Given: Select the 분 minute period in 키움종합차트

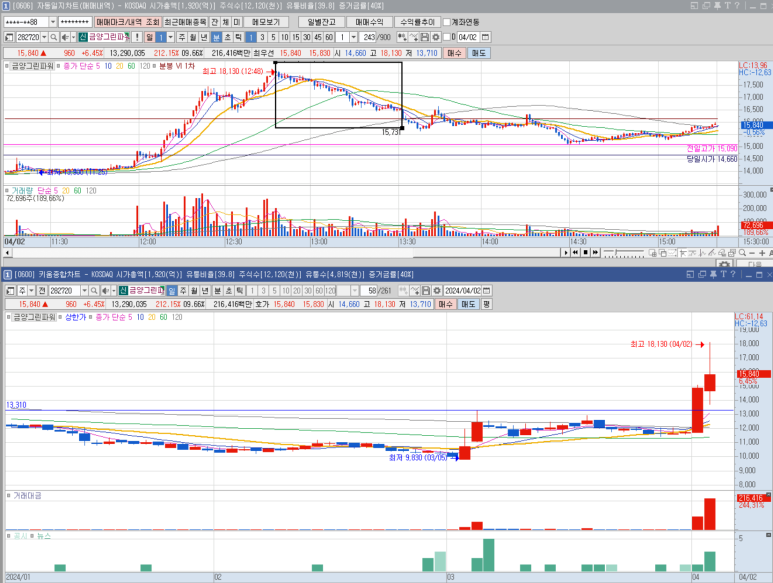Looking at the screenshot, I should [x=217, y=291].
